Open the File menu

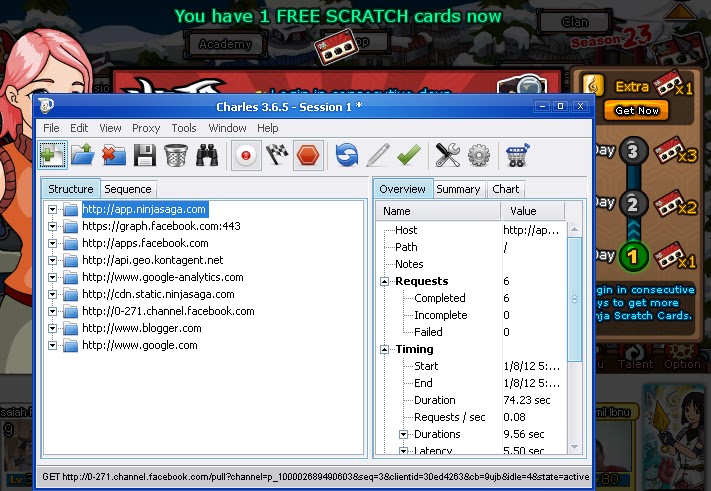51,128
